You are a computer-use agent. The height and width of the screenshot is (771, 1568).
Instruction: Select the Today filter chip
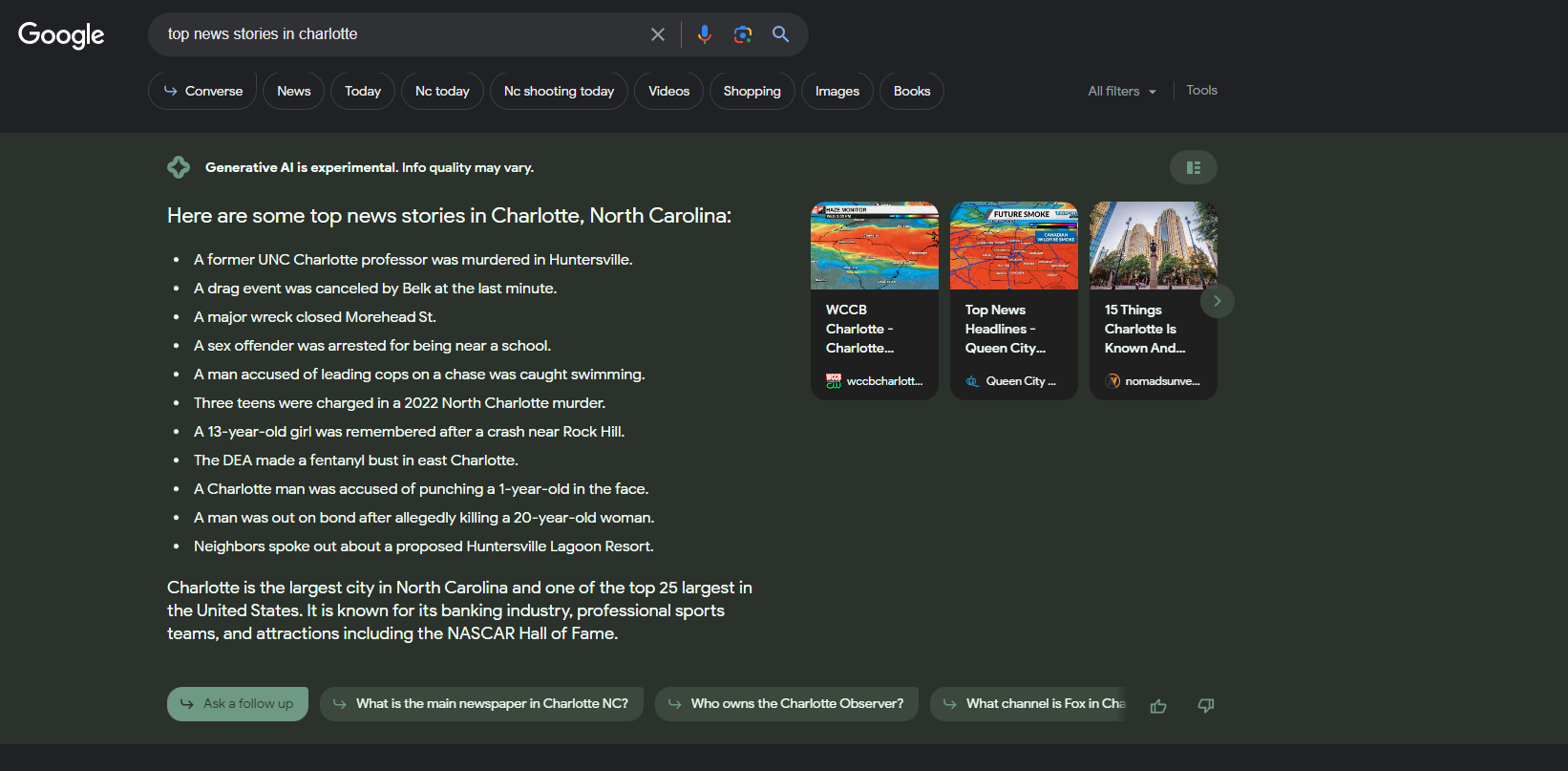click(x=363, y=91)
